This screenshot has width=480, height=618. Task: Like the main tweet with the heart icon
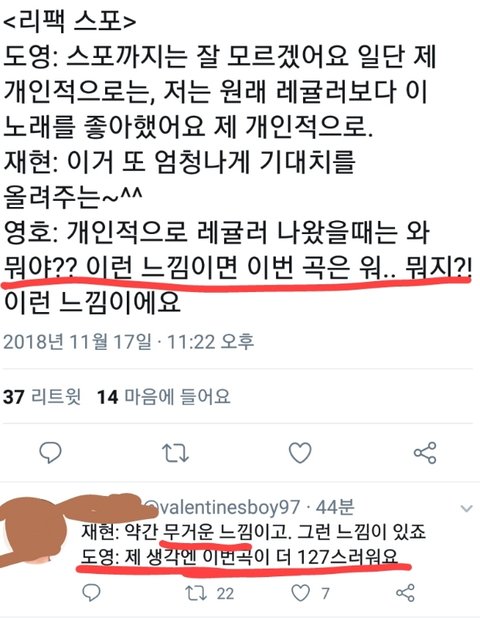tap(300, 452)
